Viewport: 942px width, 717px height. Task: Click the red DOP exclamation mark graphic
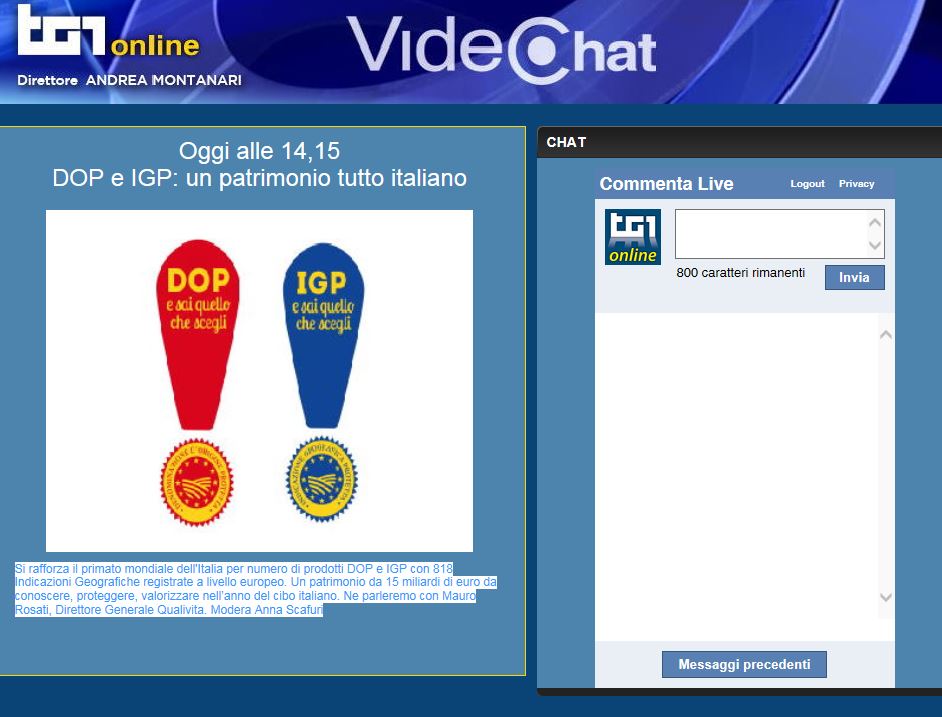(198, 334)
